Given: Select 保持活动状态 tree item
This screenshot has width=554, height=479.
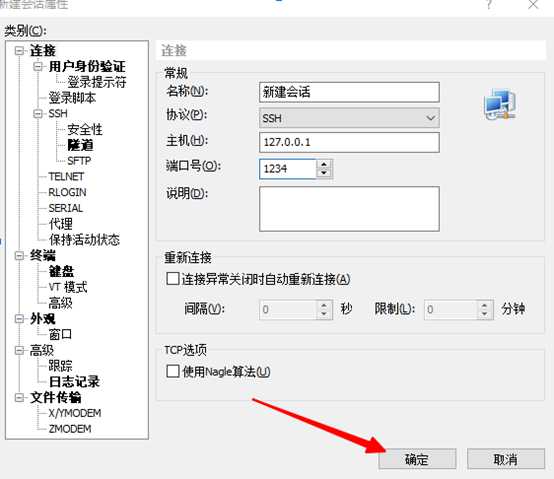Looking at the screenshot, I should pos(84,240).
